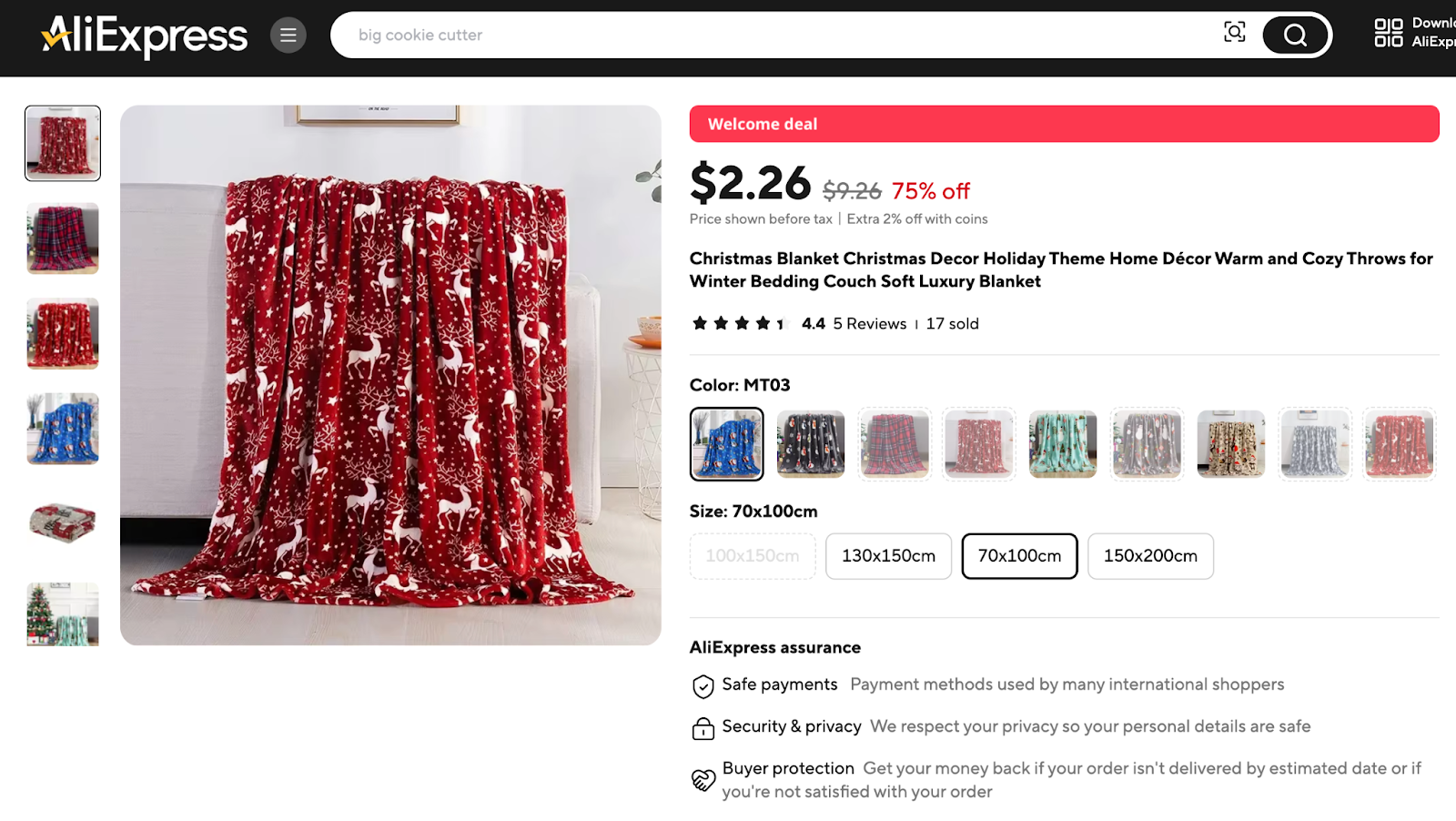Click the Buyer protection handshake icon
The height and width of the screenshot is (821, 1456).
coord(702,778)
